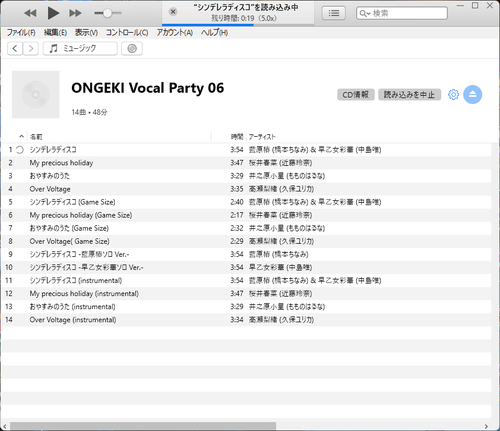Click the scrollbar left arrow
Viewport: 500px width, 431px height.
click(5, 426)
